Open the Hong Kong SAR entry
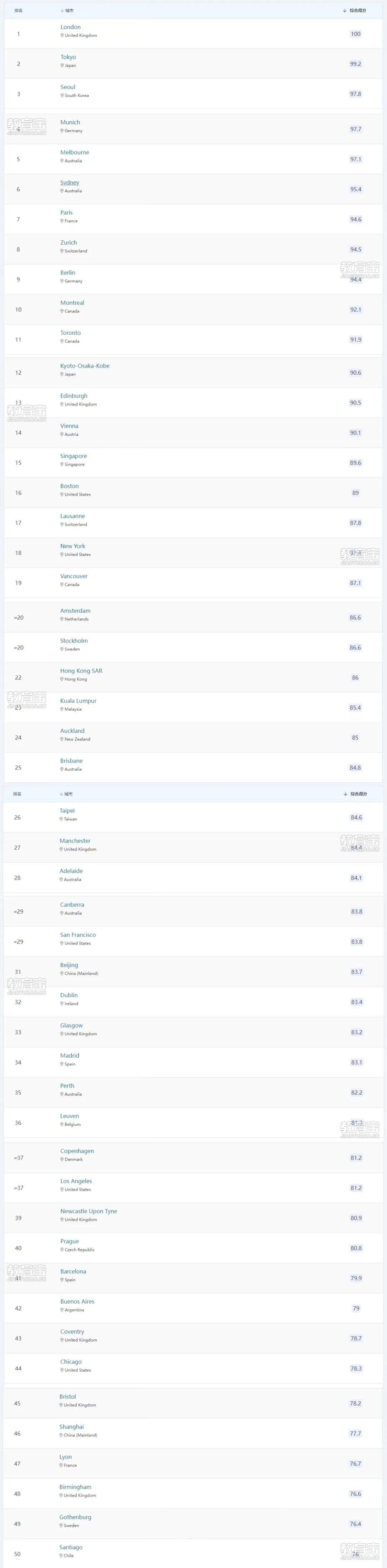387x1568 pixels. (81, 671)
